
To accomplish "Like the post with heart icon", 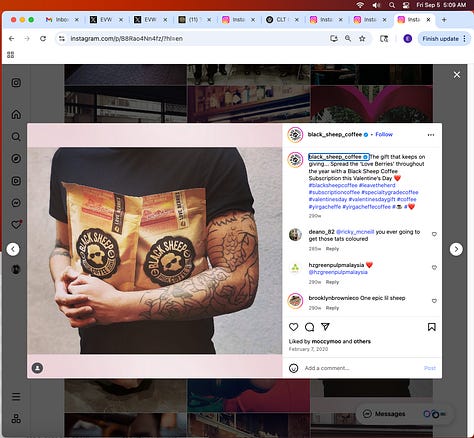I will click(293, 327).
